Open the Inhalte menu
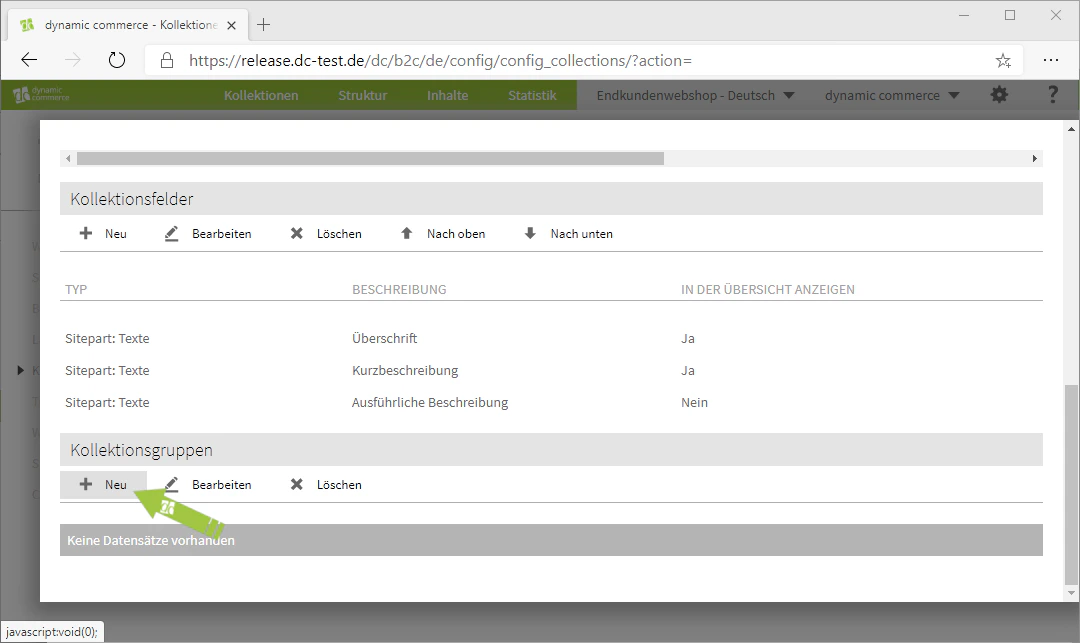Screen dimensions: 1080x643 447,95
